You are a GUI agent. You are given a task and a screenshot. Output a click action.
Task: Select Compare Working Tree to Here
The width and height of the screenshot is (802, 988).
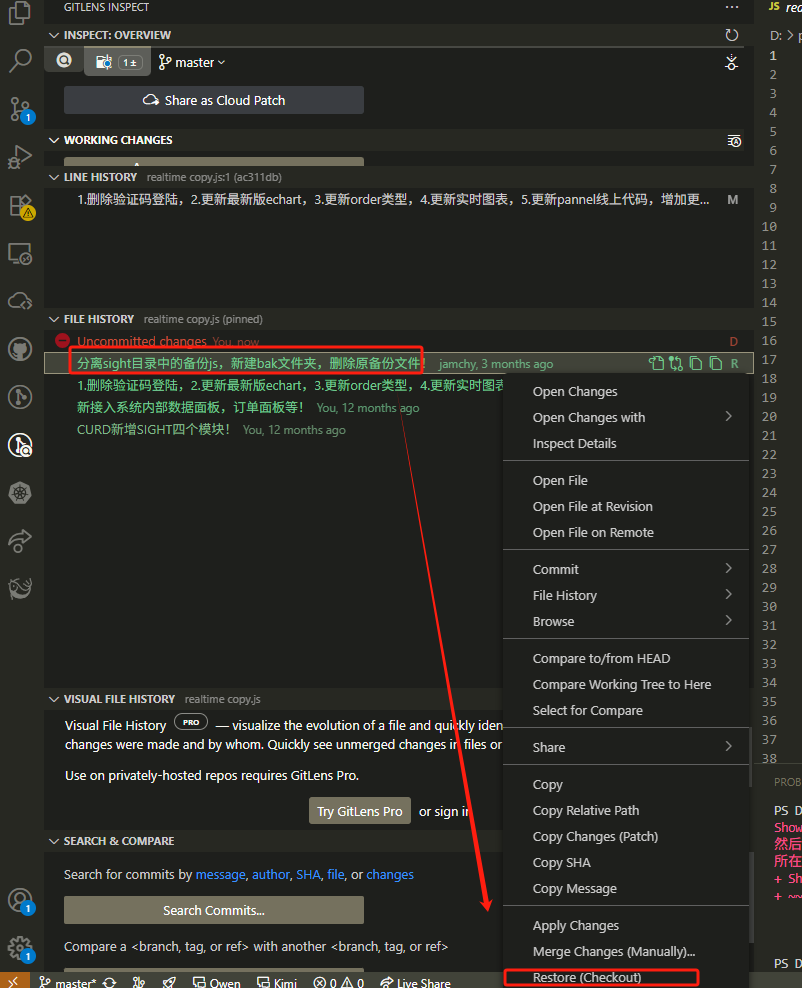click(x=626, y=684)
